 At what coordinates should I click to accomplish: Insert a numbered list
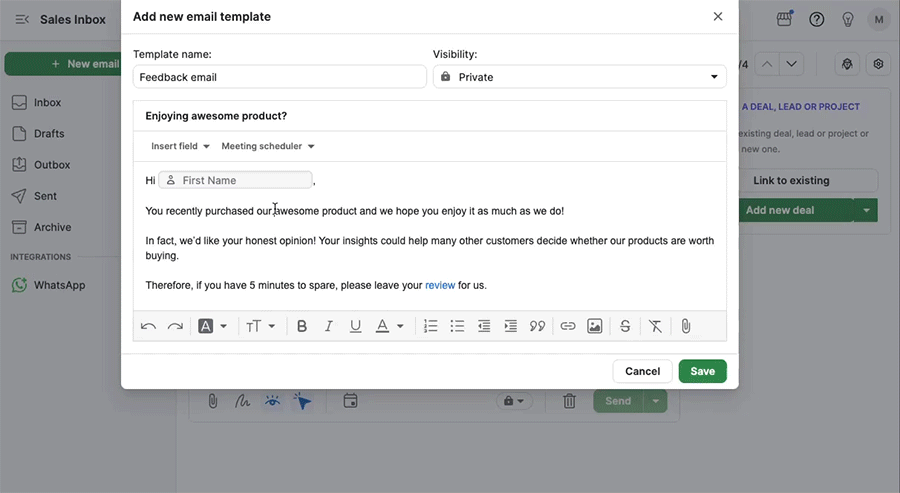[x=430, y=326]
